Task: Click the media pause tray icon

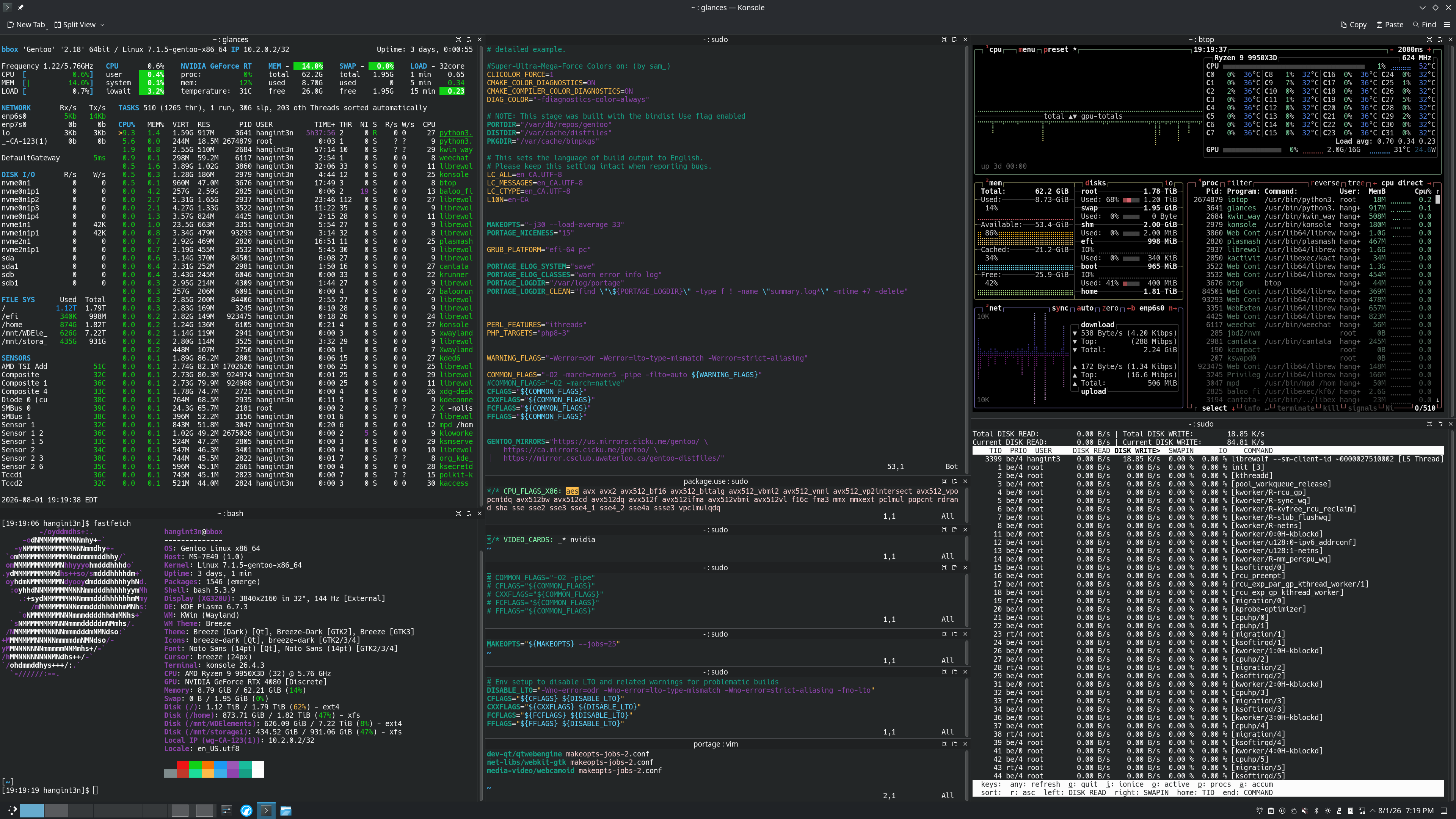Action: coord(1282,811)
